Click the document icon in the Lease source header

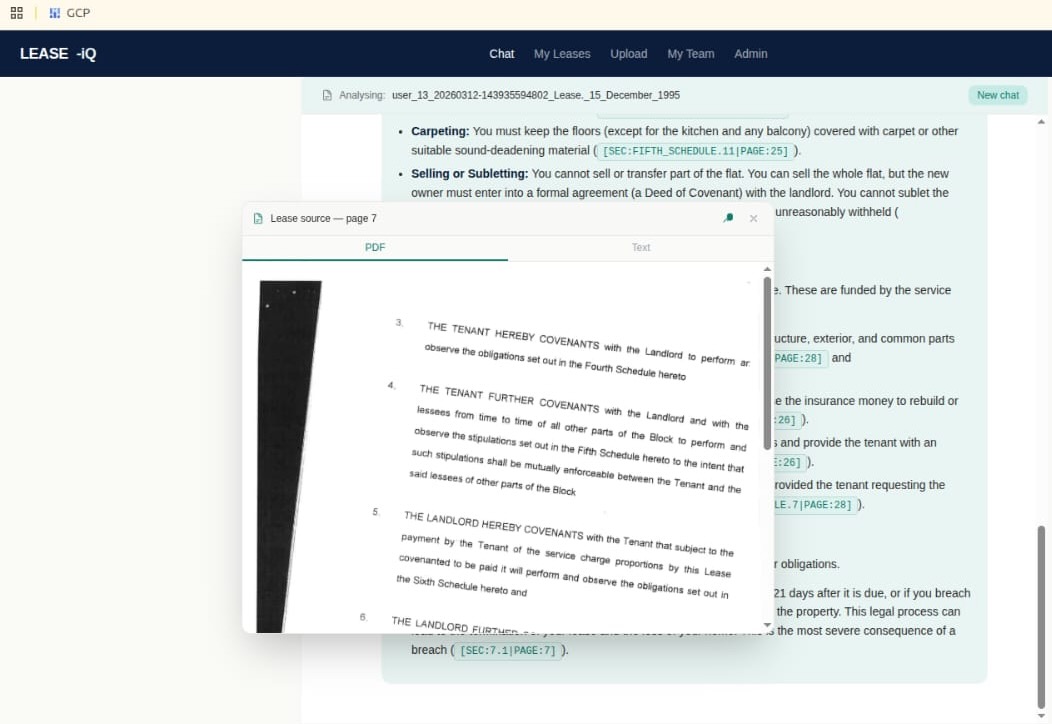tap(258, 218)
